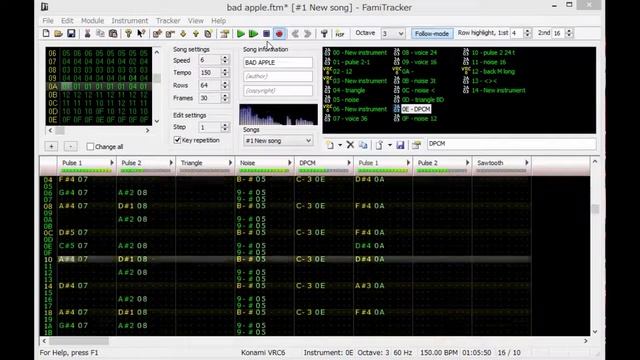
Task: Open the Help menu
Action: [218, 20]
